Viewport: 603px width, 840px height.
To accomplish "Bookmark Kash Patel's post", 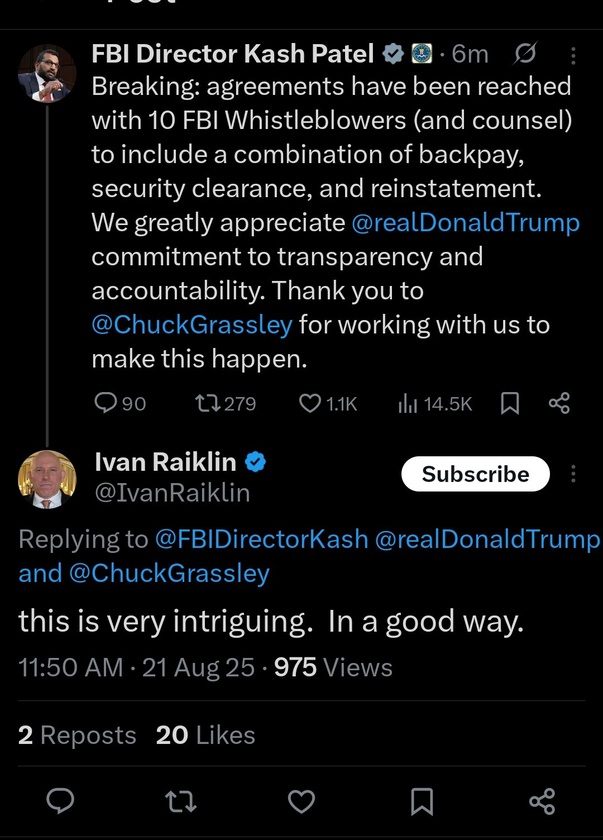I will [509, 403].
